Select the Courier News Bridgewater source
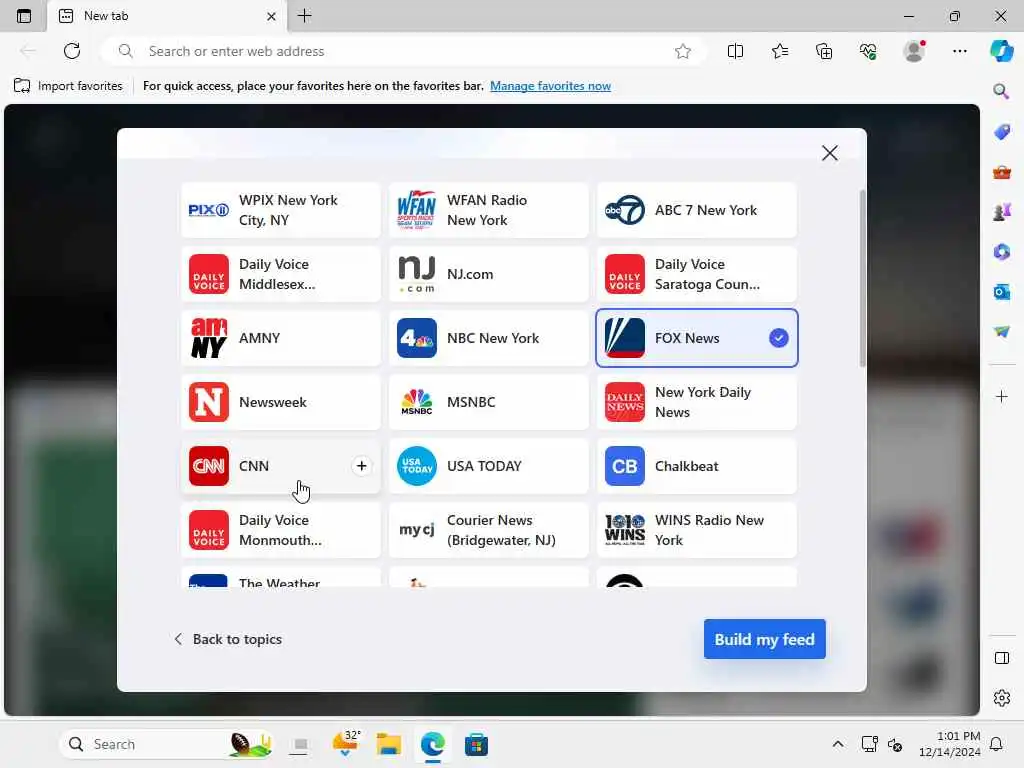The image size is (1024, 768). (x=488, y=530)
